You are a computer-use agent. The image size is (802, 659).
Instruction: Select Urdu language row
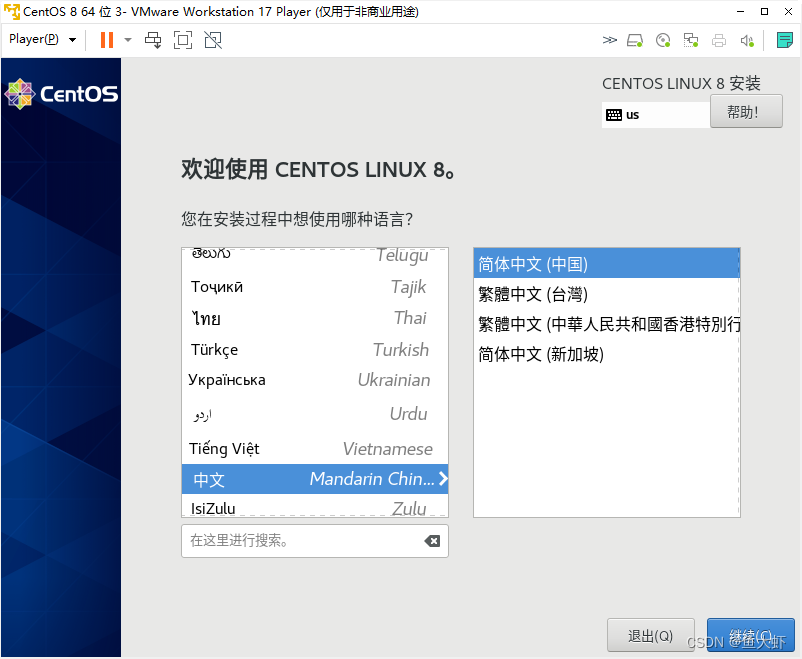point(315,413)
